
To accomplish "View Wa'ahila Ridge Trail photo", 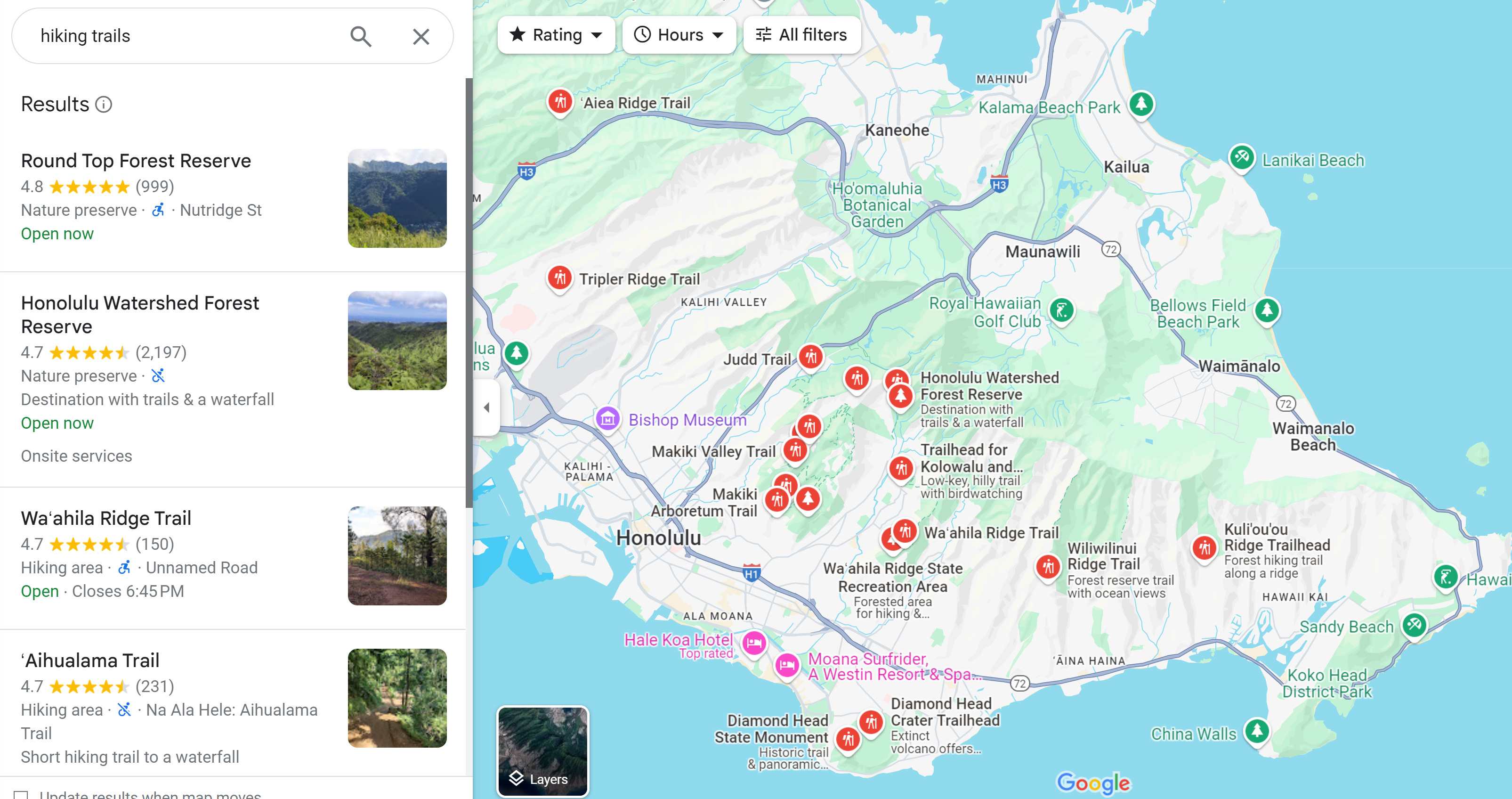I will (397, 556).
